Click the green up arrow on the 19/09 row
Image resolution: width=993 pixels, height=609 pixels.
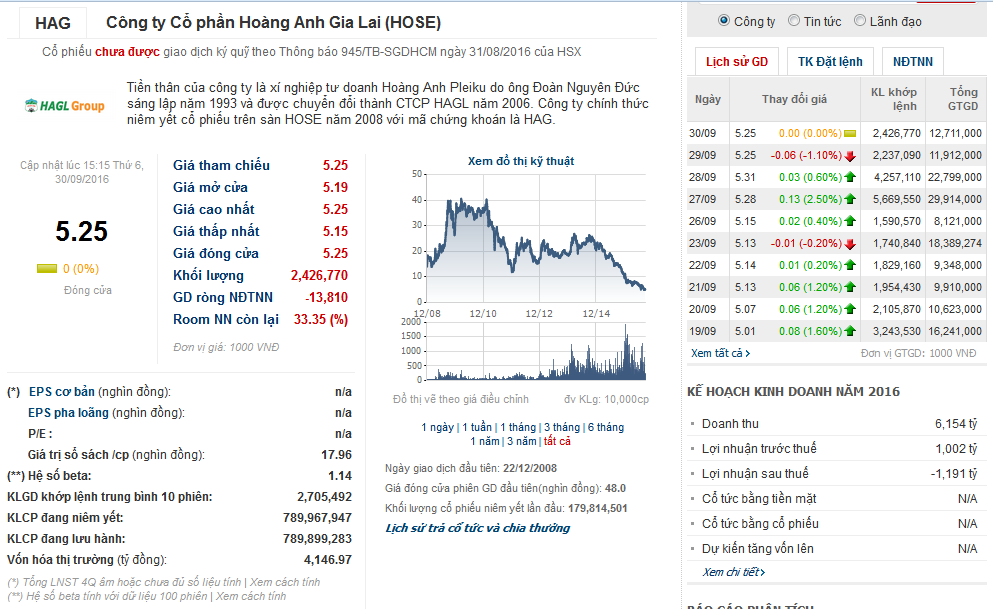[850, 331]
